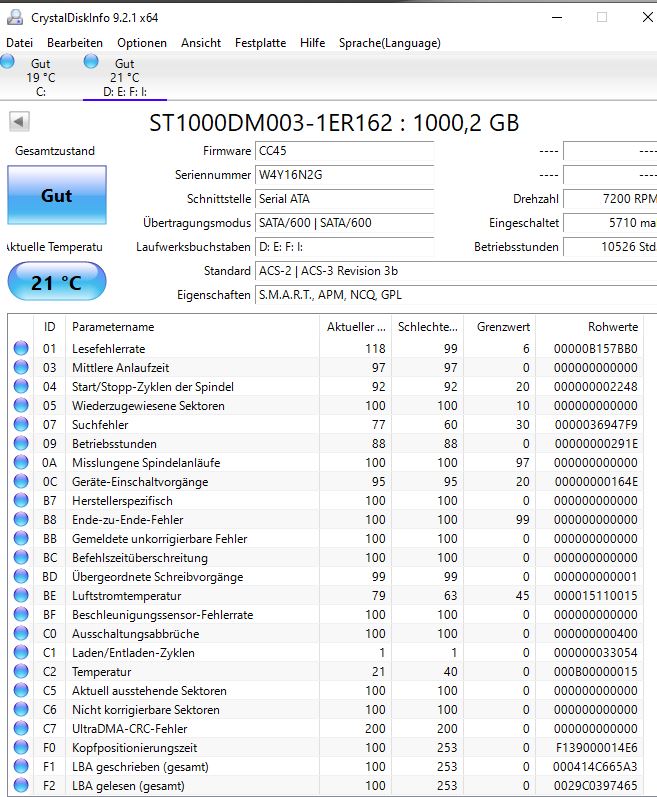The image size is (657, 797).
Task: Click status dot for 09 Betriebsstunden row
Action: (21, 443)
